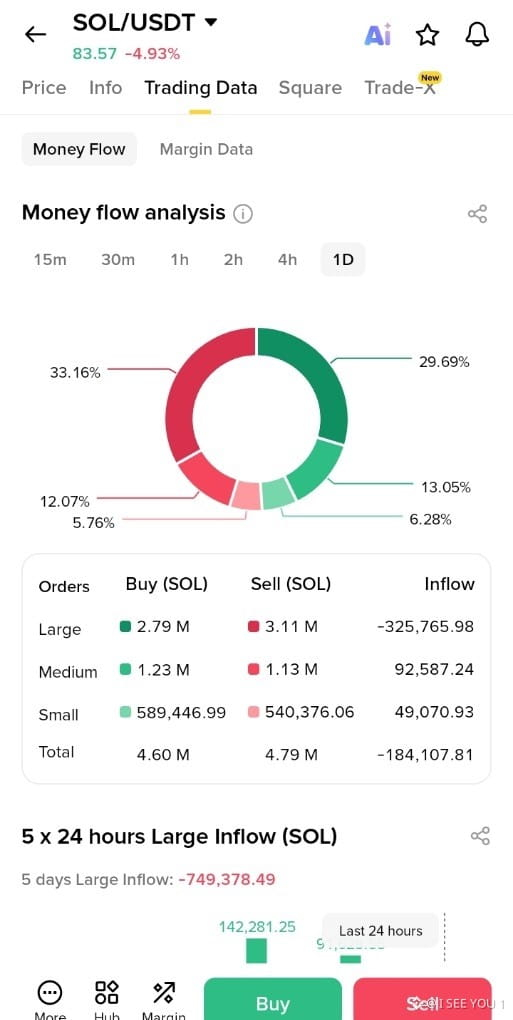Select the 1D timeframe
Viewport: 513px width, 1020px height.
point(343,260)
